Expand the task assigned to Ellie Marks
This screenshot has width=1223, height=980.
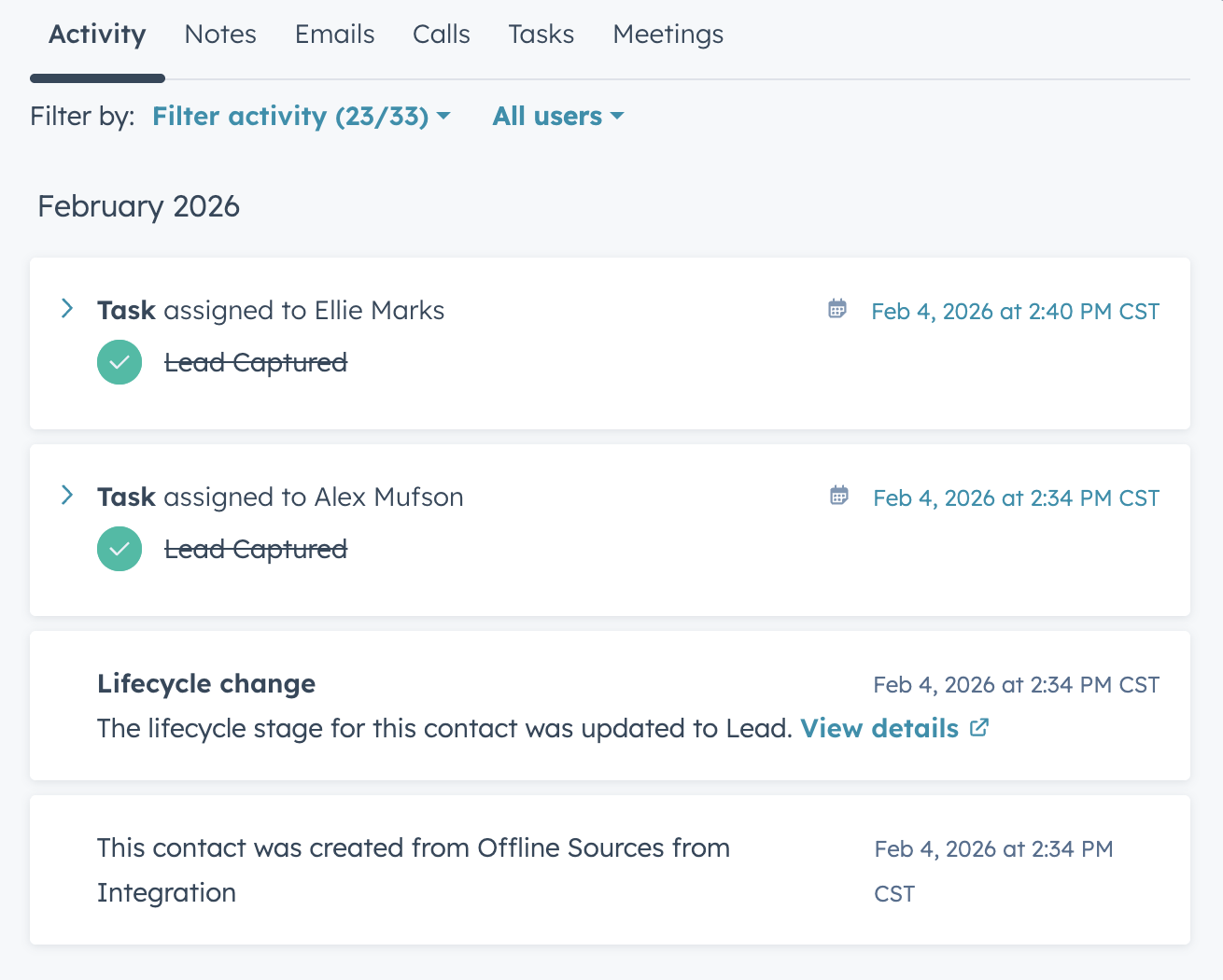click(x=67, y=309)
